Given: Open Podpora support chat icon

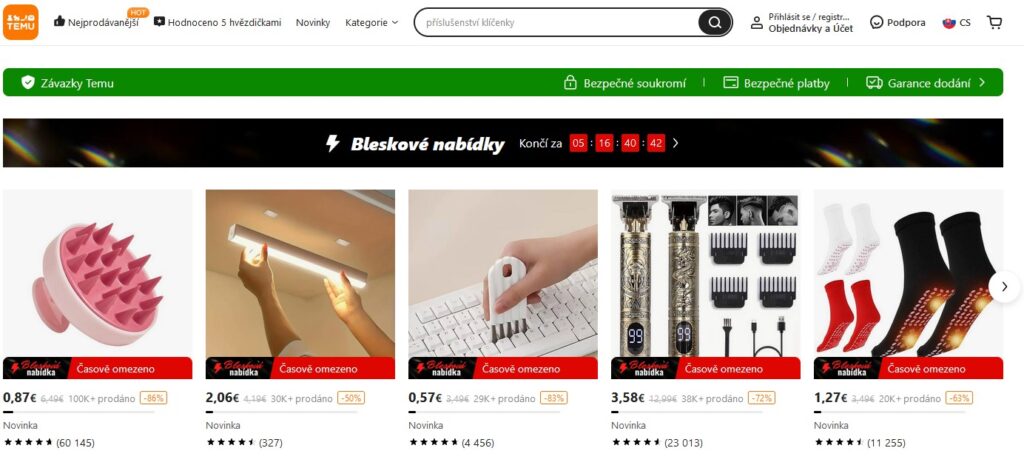Looking at the screenshot, I should (x=876, y=22).
